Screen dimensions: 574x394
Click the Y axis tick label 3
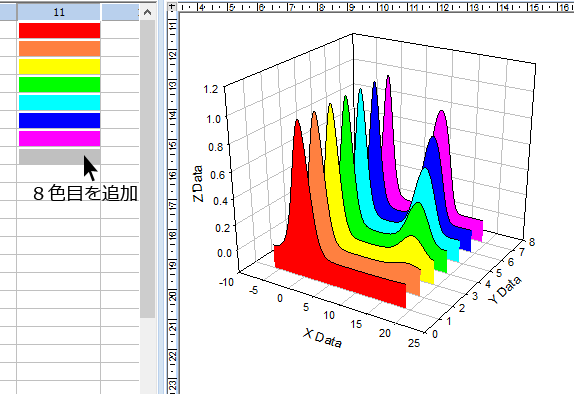[x=475, y=296]
